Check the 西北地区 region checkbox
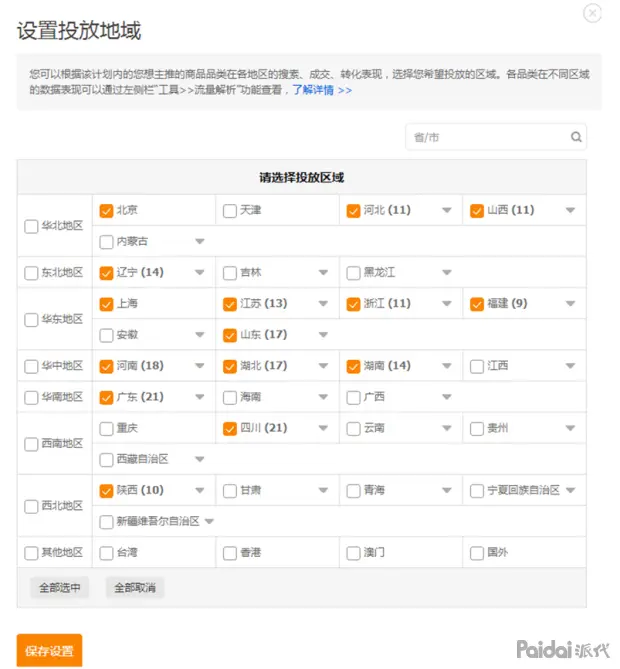This screenshot has width=620, height=669. (x=31, y=506)
